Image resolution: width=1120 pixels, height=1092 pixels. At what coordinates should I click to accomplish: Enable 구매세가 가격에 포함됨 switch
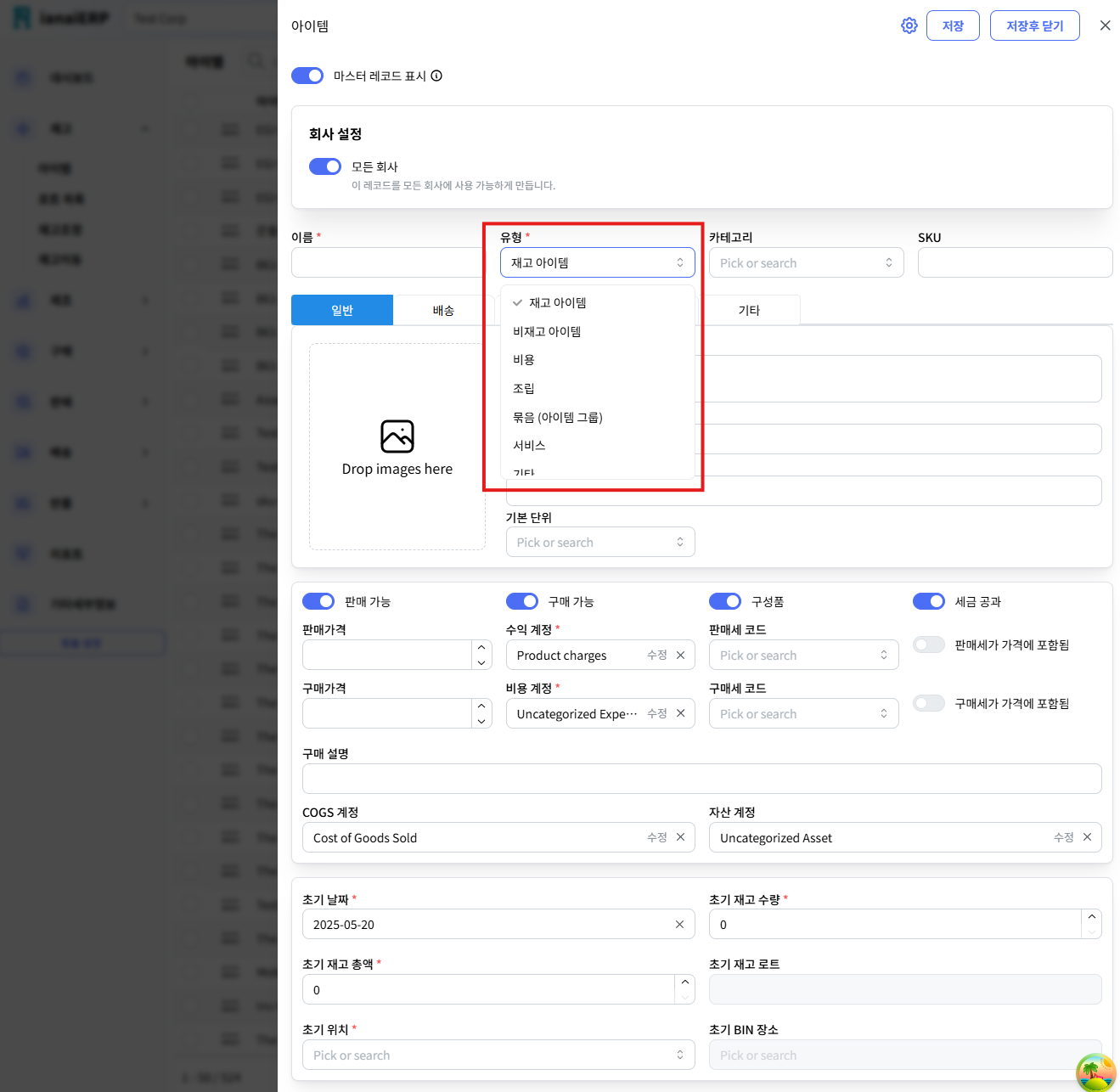pyautogui.click(x=929, y=703)
